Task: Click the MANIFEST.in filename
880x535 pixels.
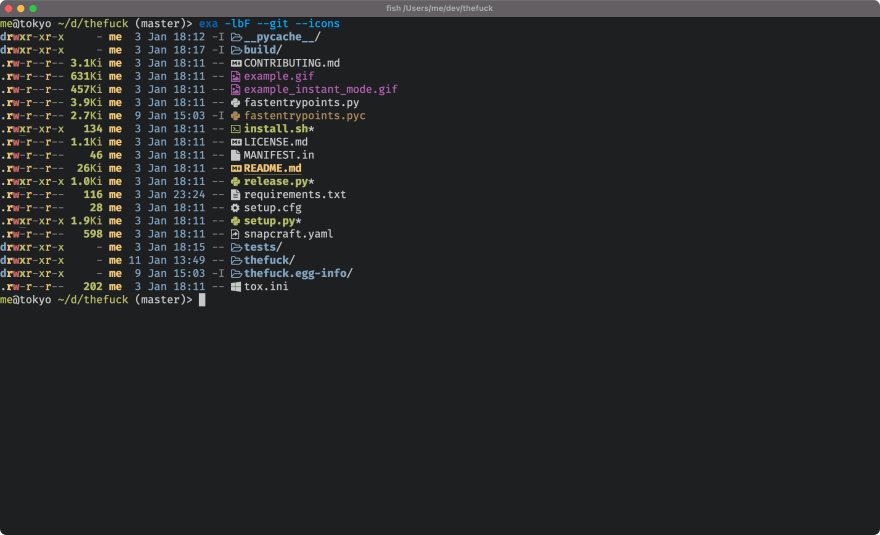Action: coord(279,155)
